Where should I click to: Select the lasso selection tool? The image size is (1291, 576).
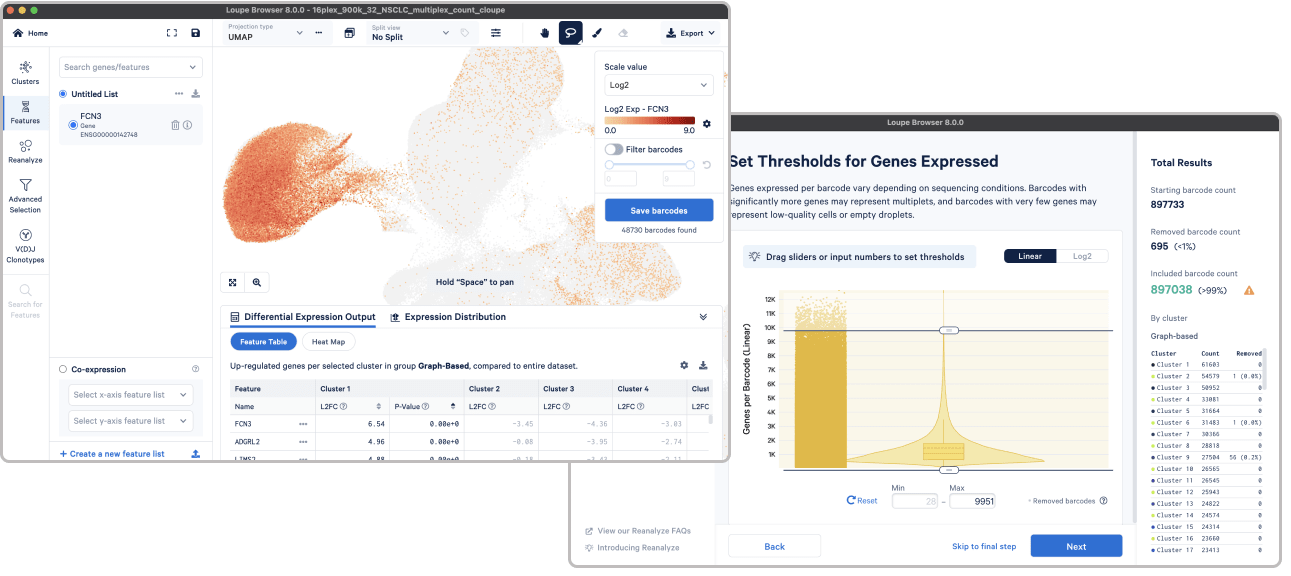(570, 33)
